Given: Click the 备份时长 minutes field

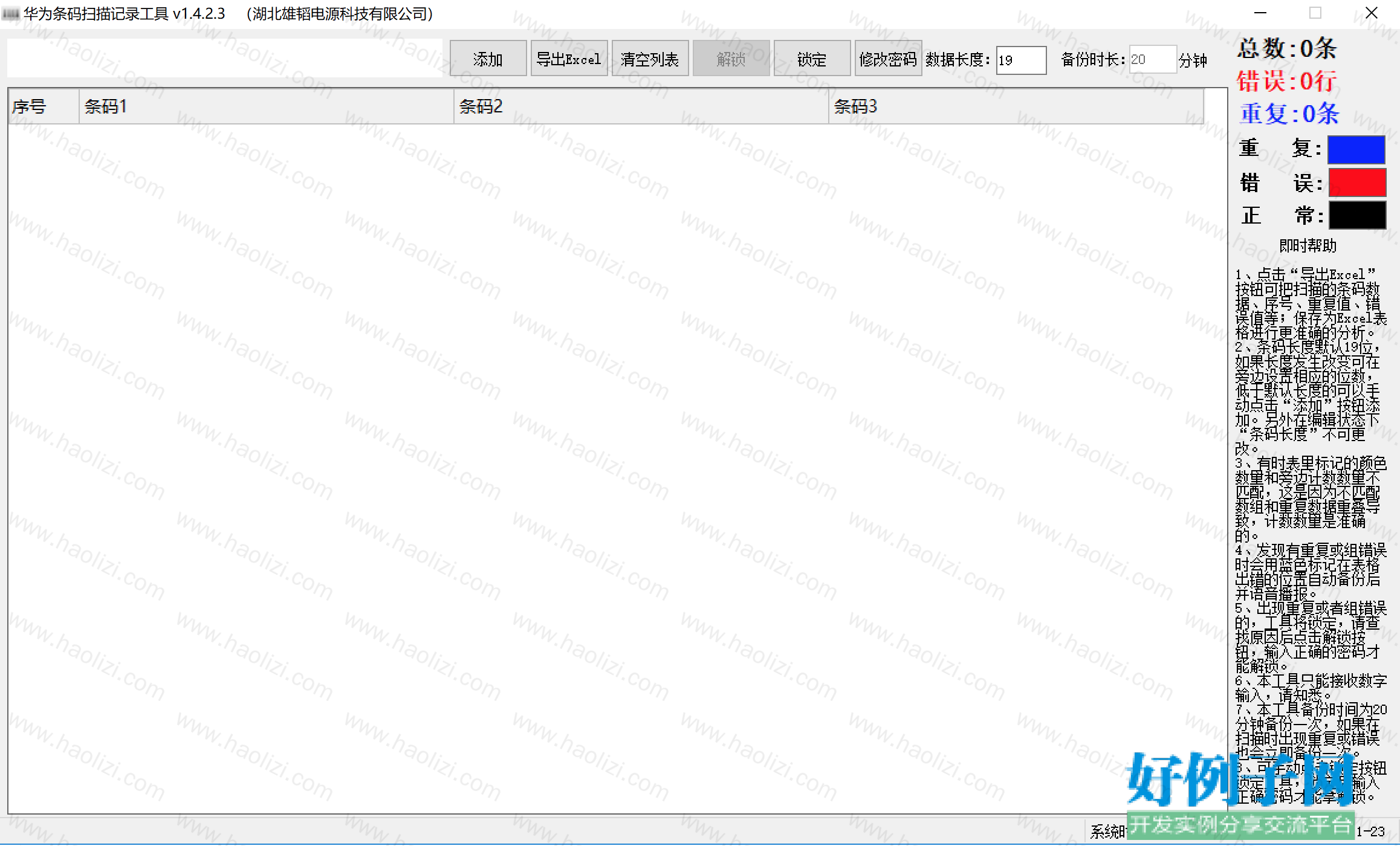Looking at the screenshot, I should coord(1153,60).
